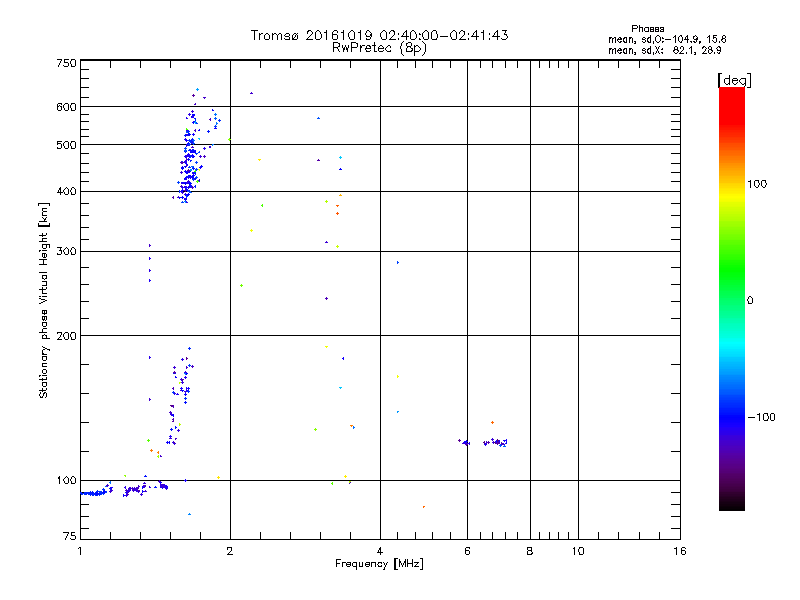Click the rainbow phase colorbar
Viewport: 800px width, 600px height.
click(x=732, y=299)
